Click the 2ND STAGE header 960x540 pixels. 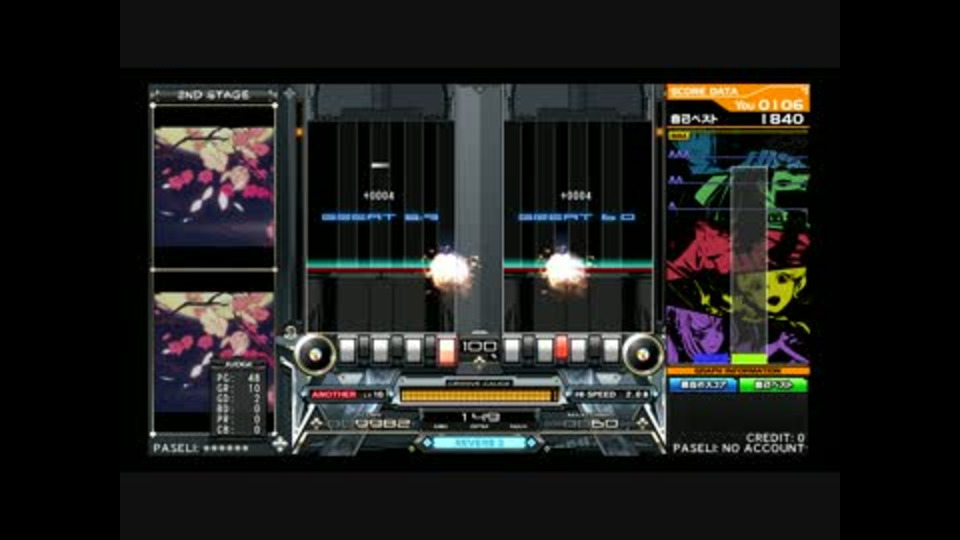pos(214,94)
